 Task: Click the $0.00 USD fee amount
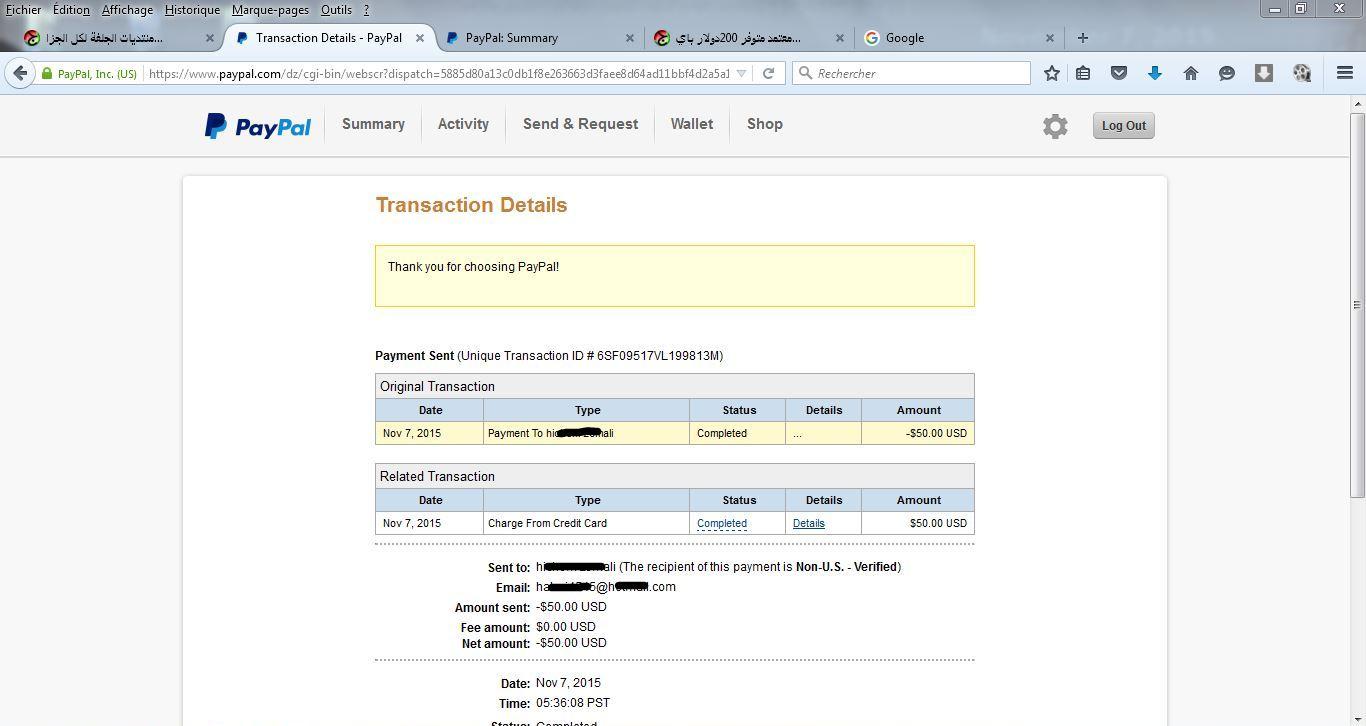(x=566, y=627)
